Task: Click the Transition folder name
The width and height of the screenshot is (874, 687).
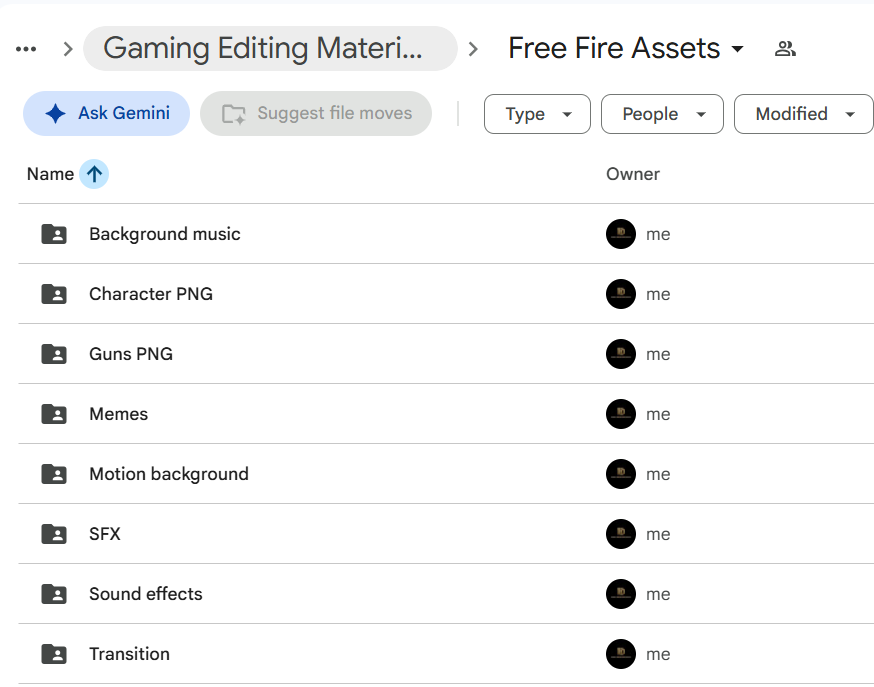Action: (129, 654)
